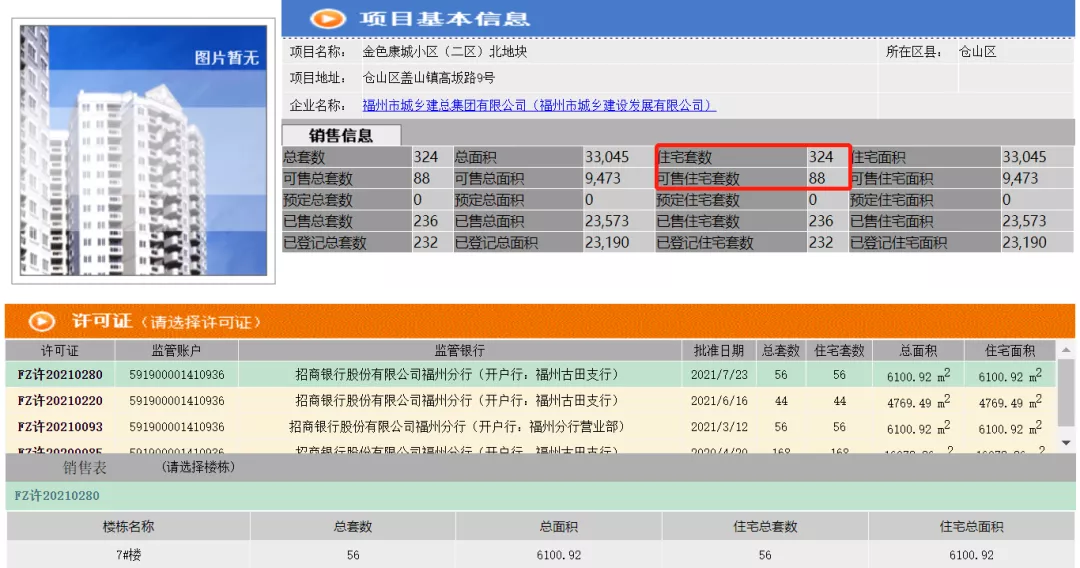Click the orange play icon beside 项目基本信息

pyautogui.click(x=327, y=19)
